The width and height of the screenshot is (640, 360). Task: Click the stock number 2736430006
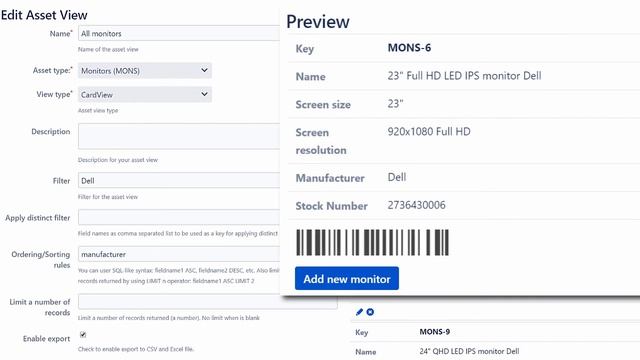(416, 205)
